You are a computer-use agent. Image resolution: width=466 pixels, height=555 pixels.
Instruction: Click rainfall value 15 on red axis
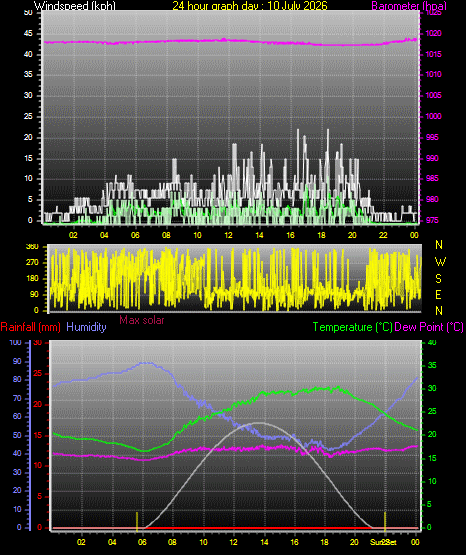(x=38, y=436)
